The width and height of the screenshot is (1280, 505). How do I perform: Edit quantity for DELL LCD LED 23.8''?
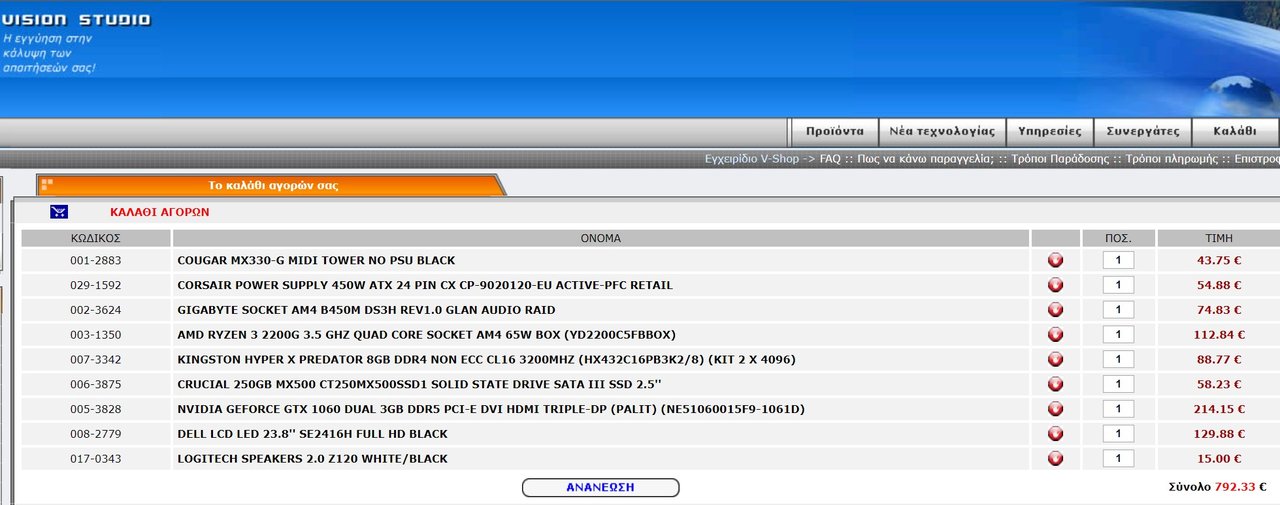[1118, 434]
